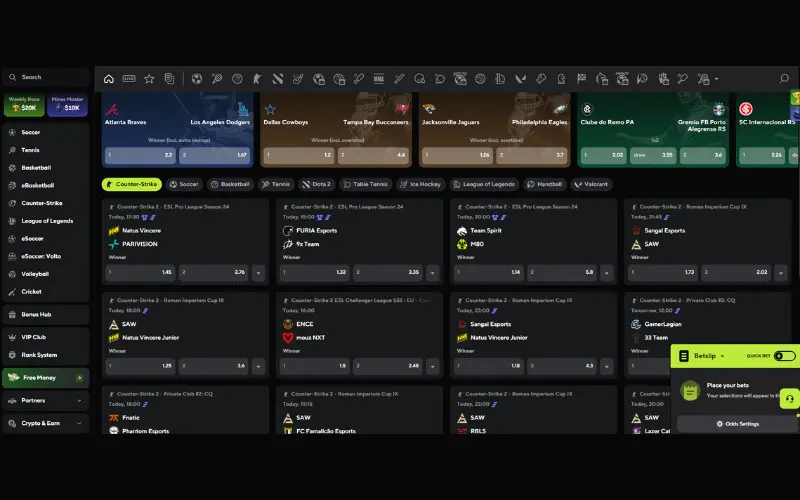Open search via magnifier at toolbar right end
This screenshot has height=500, width=800.
(784, 79)
